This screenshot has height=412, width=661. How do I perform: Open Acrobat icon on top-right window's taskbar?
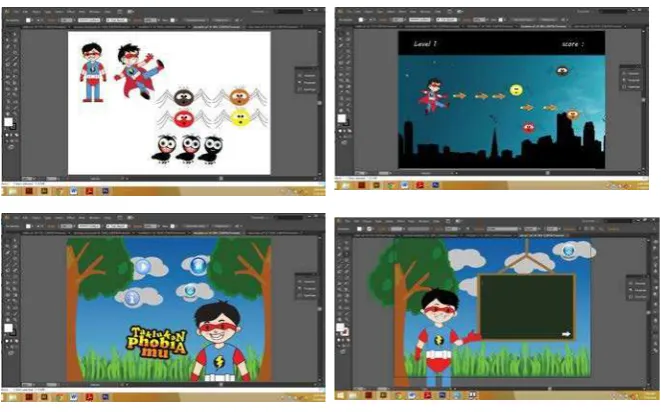pos(420,185)
